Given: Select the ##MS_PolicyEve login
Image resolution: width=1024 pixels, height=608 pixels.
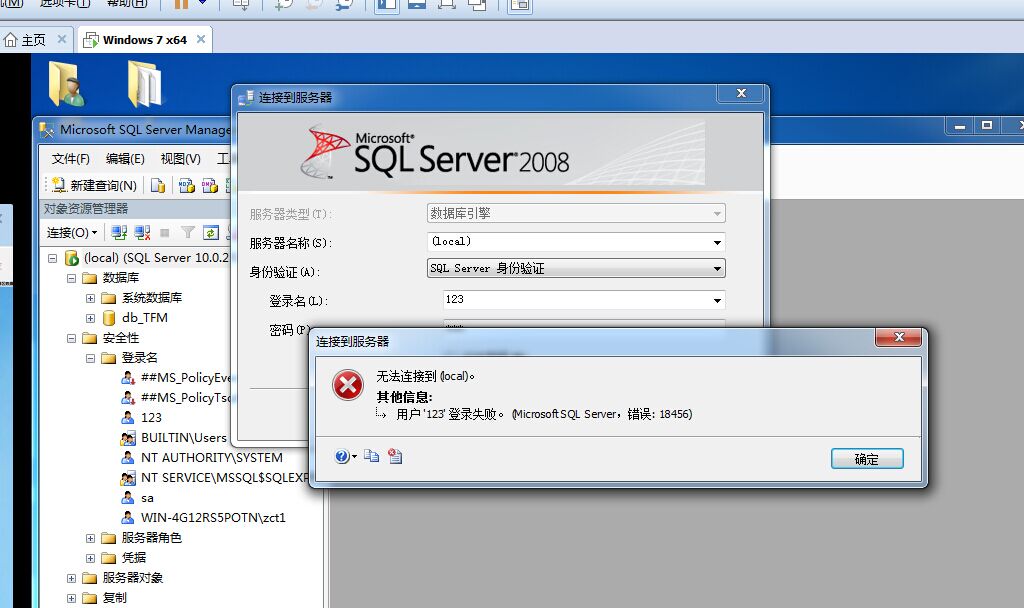Looking at the screenshot, I should tap(185, 377).
